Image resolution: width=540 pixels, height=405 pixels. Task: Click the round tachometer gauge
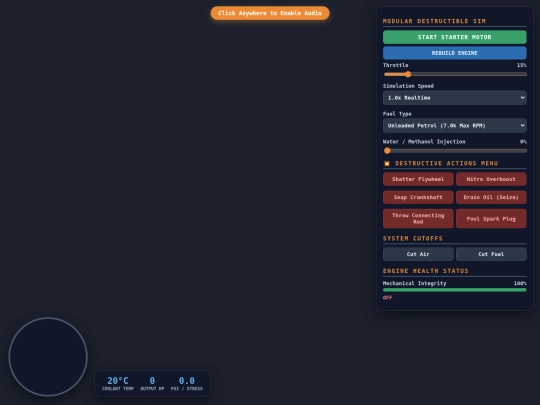pyautogui.click(x=48, y=357)
